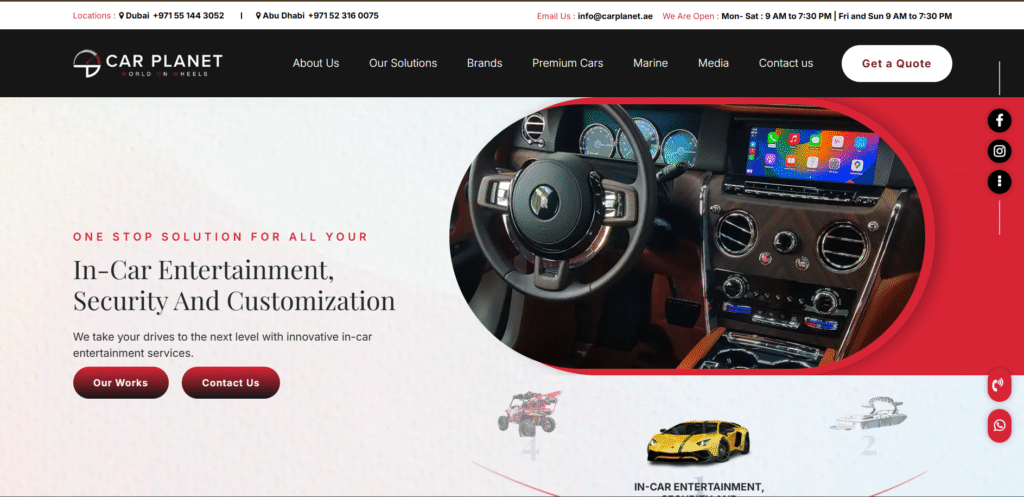
Task: Open the Instagram icon link
Action: tap(999, 151)
